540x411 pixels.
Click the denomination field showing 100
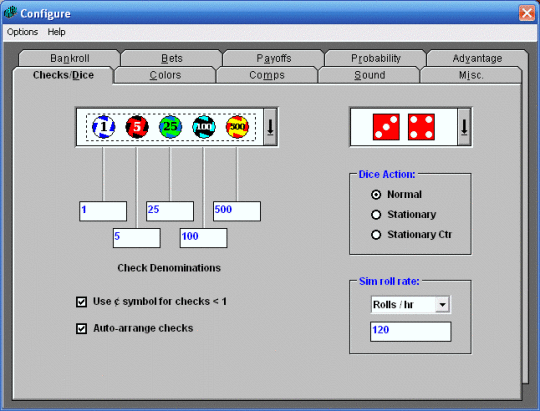click(x=204, y=238)
